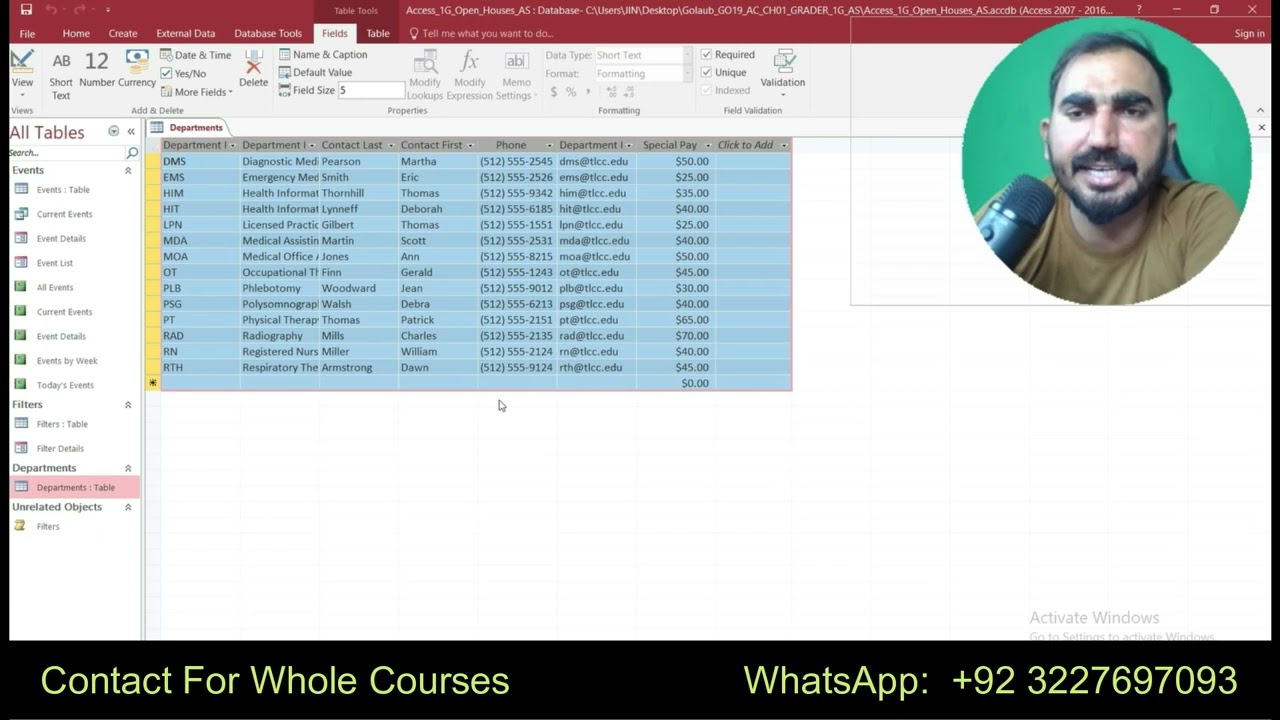Switch to the External Data tab
The height and width of the screenshot is (720, 1280).
pos(185,33)
